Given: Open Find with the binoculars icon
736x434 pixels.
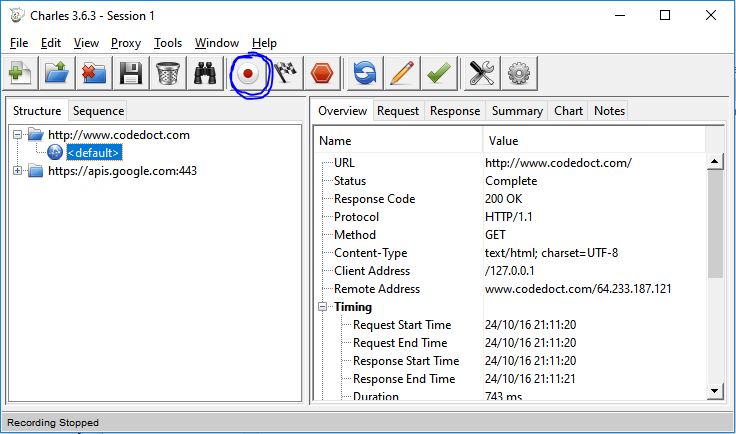Looking at the screenshot, I should 205,73.
